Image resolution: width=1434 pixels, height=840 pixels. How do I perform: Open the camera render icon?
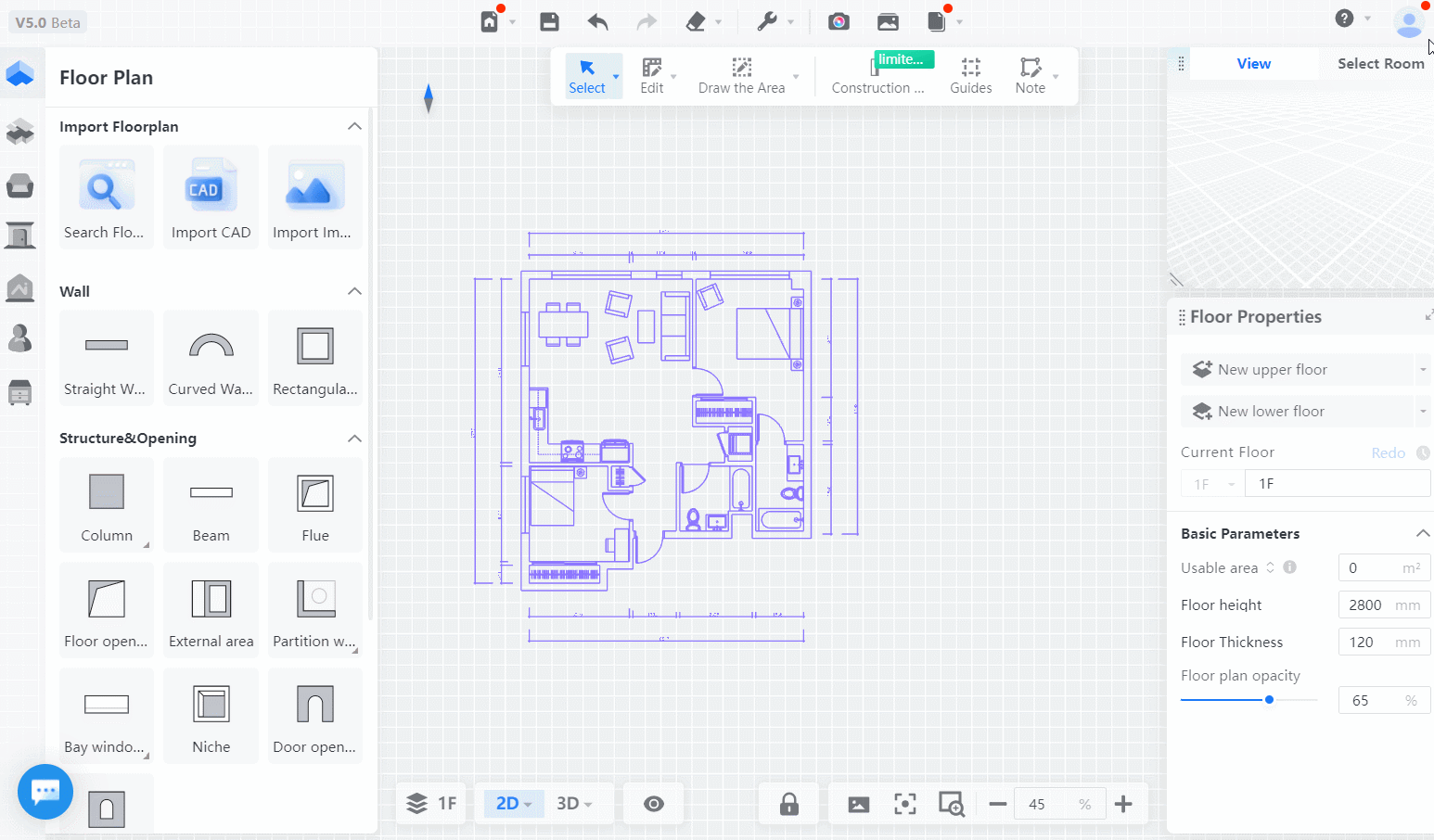point(839,21)
